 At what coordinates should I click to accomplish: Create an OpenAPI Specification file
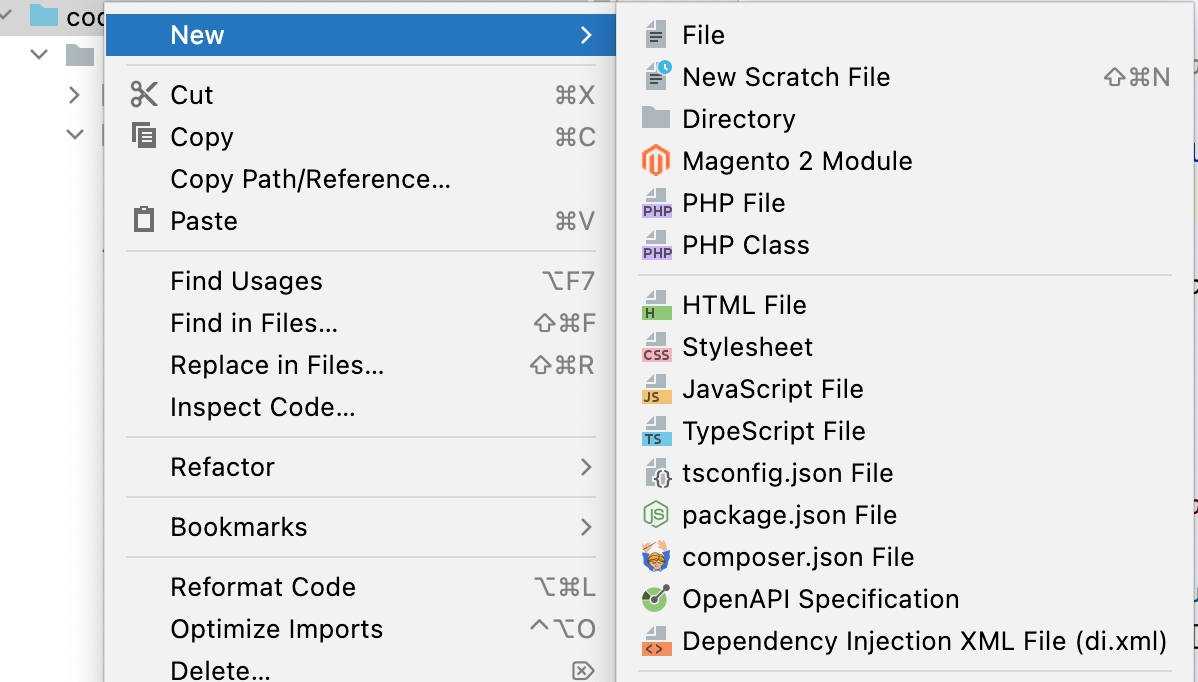coord(820,599)
